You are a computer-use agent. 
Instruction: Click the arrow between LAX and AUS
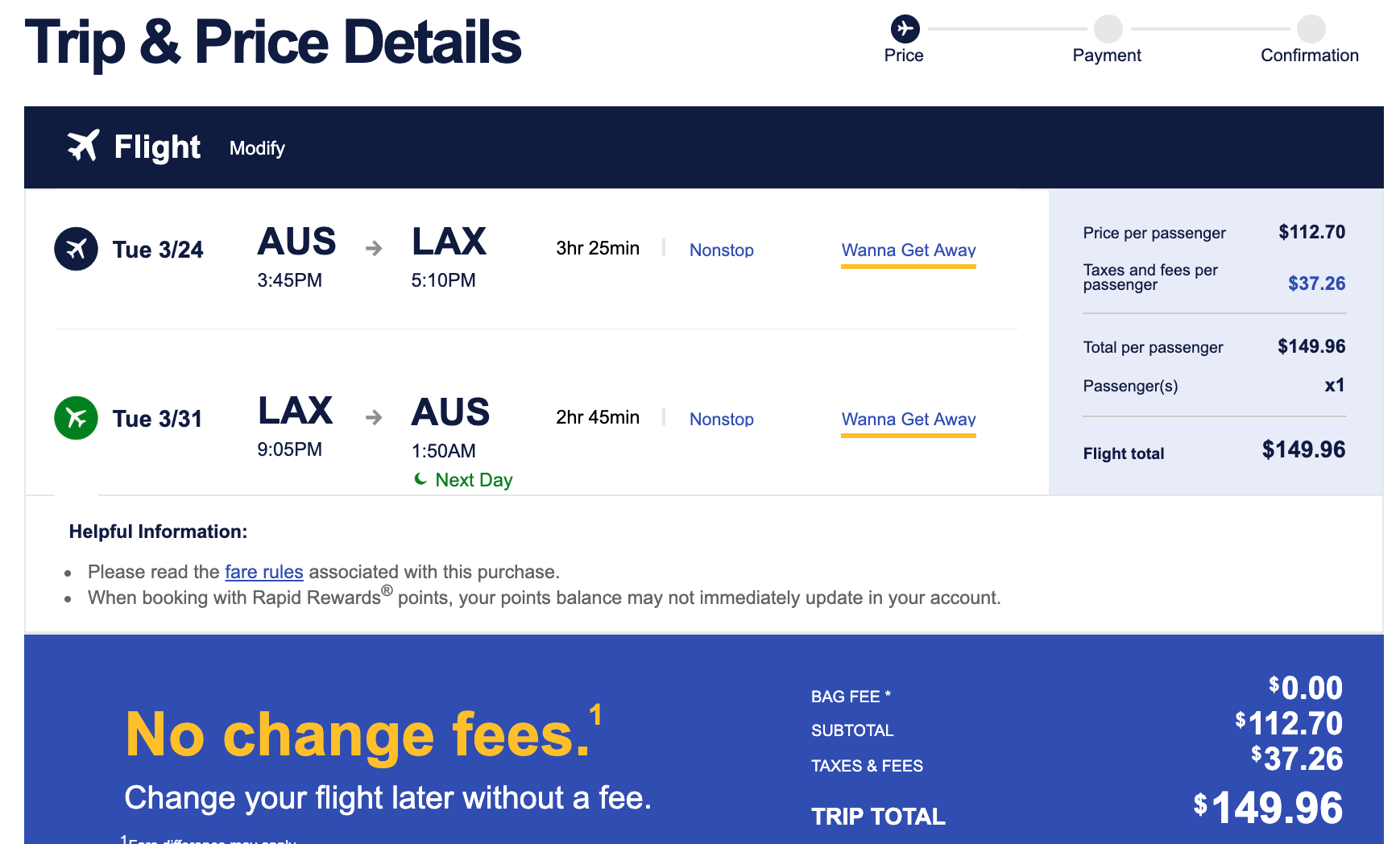373,417
